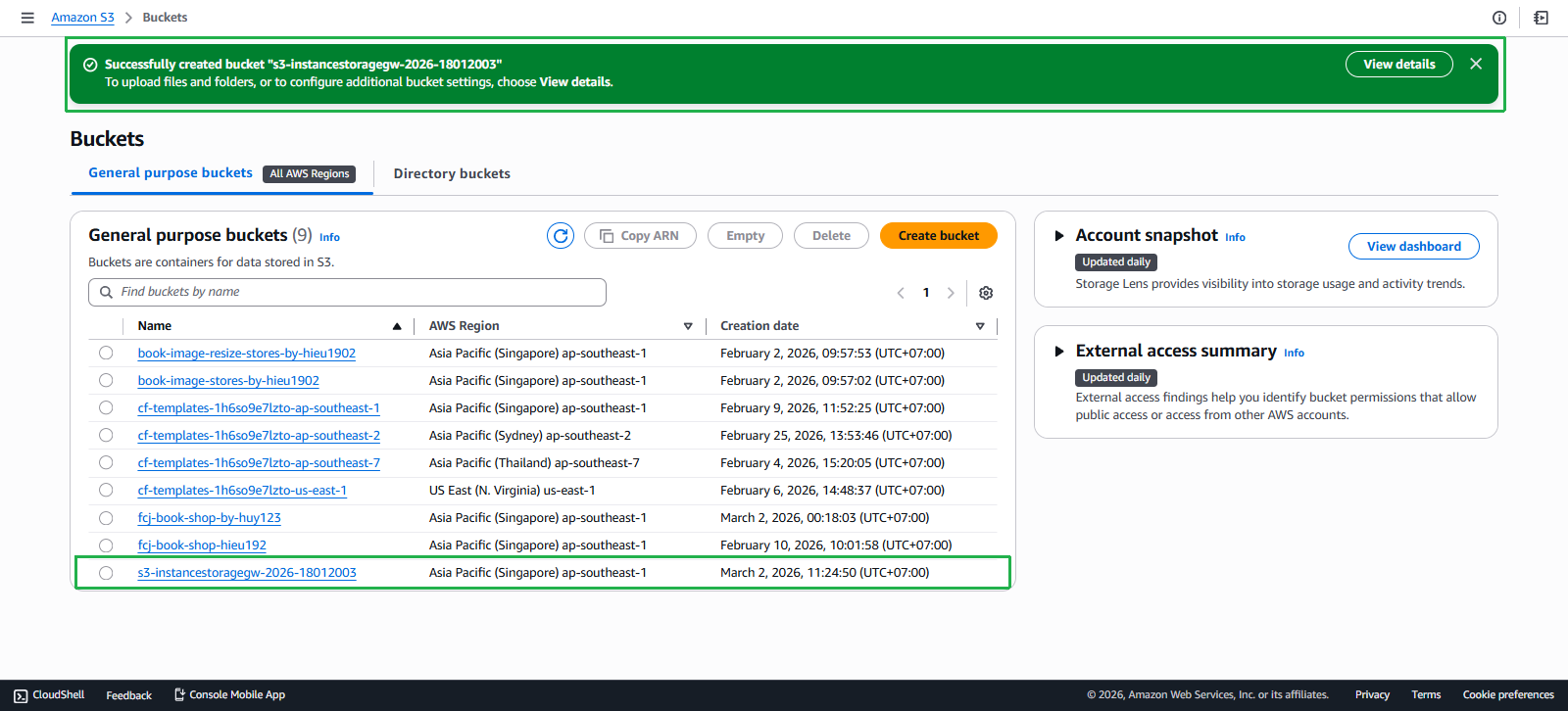
Task: Switch to General purpose buckets tab
Action: (171, 173)
